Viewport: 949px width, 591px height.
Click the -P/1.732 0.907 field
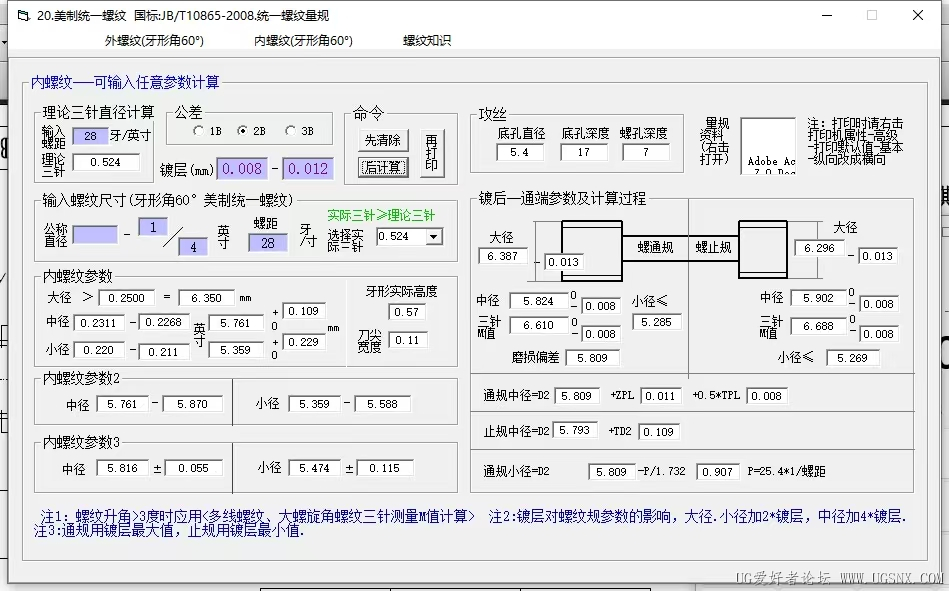[718, 472]
